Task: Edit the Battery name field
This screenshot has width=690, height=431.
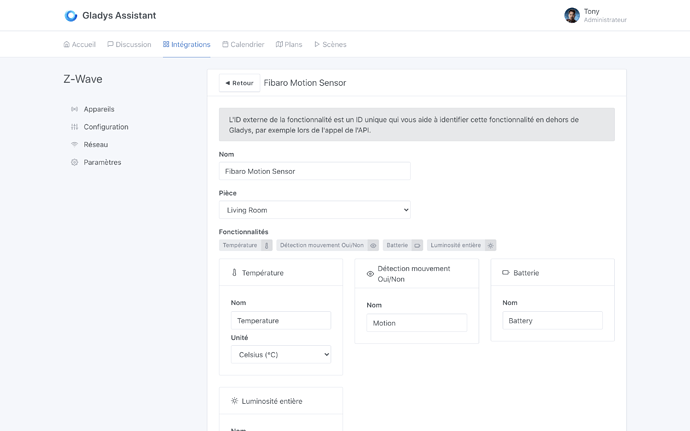Action: (x=552, y=320)
